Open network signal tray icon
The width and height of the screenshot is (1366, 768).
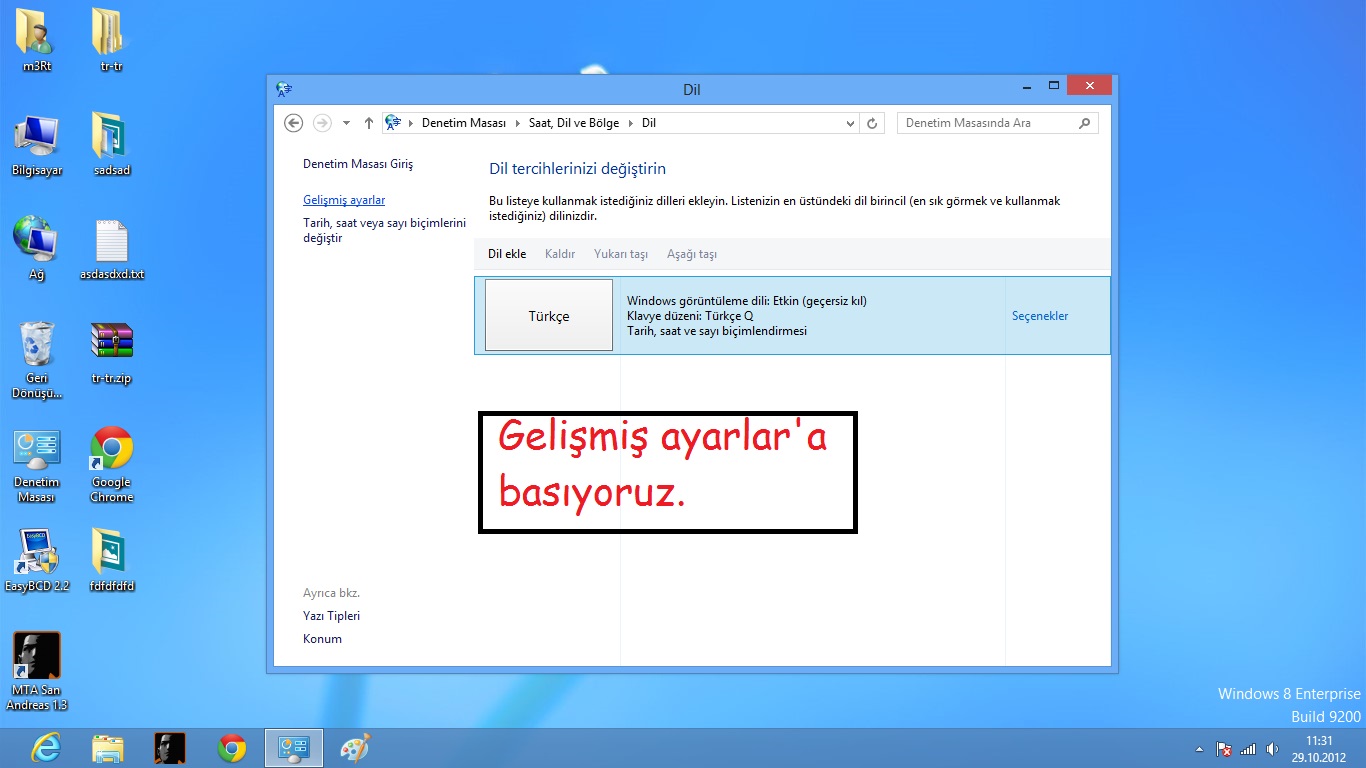tap(1248, 748)
